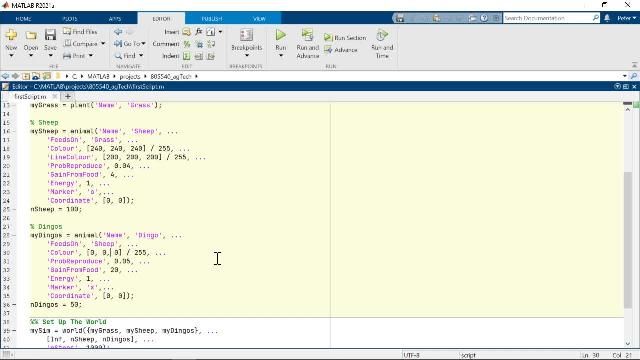640x360 pixels.
Task: Toggle breakpoint on line 25
Action: coord(14,209)
